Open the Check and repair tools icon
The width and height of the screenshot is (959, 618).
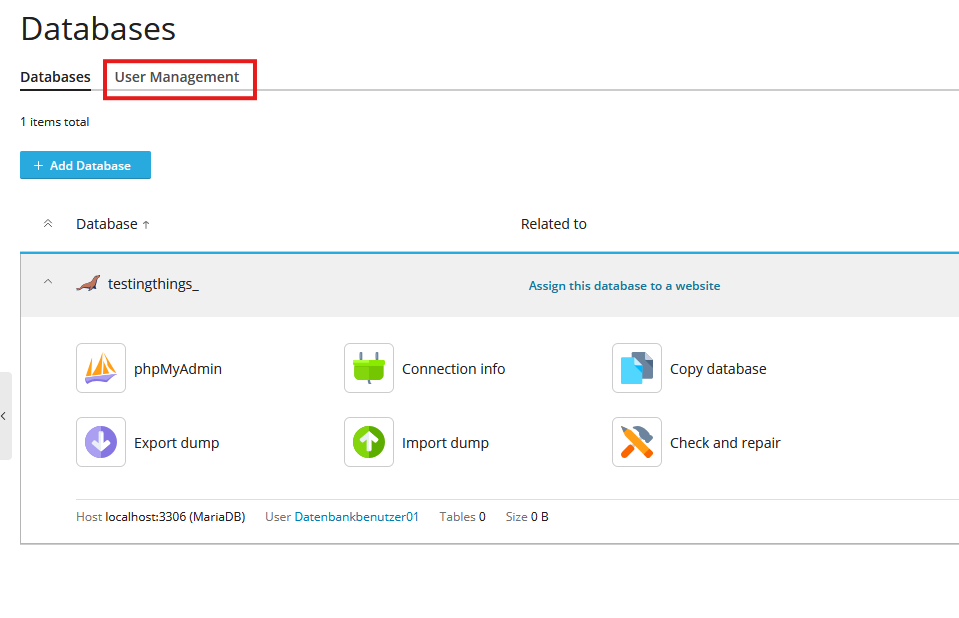click(637, 442)
